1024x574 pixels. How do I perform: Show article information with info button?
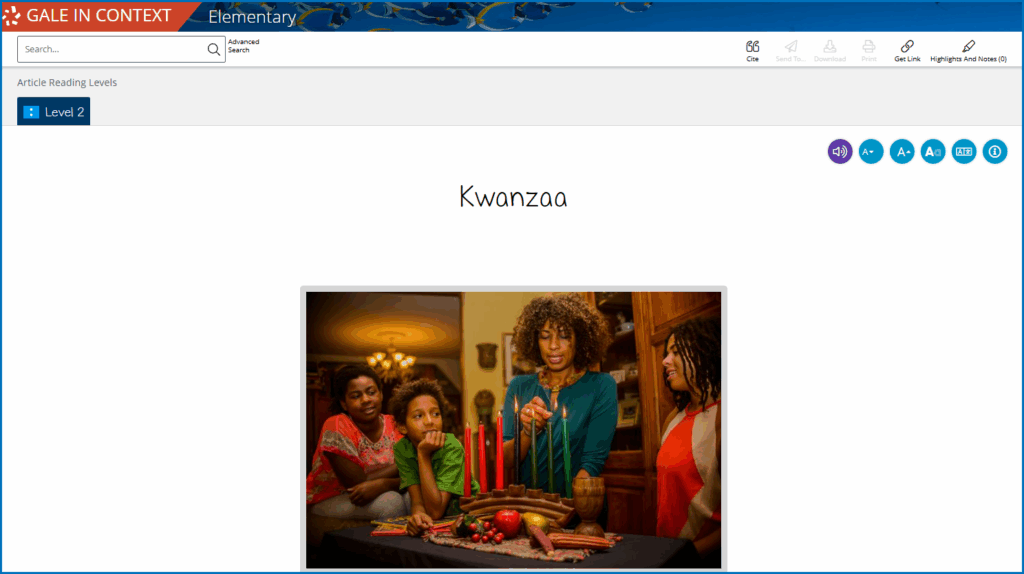point(995,152)
